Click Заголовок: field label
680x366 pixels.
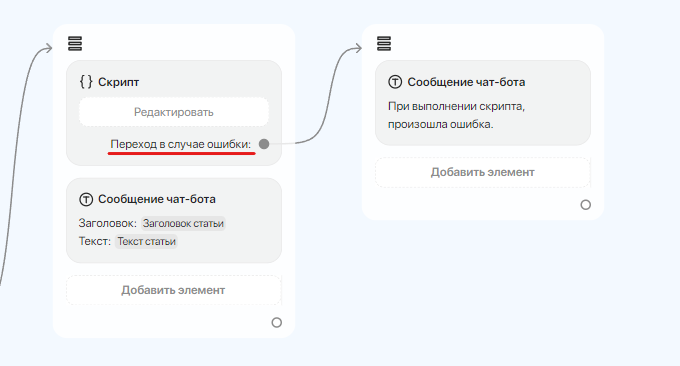pos(108,223)
